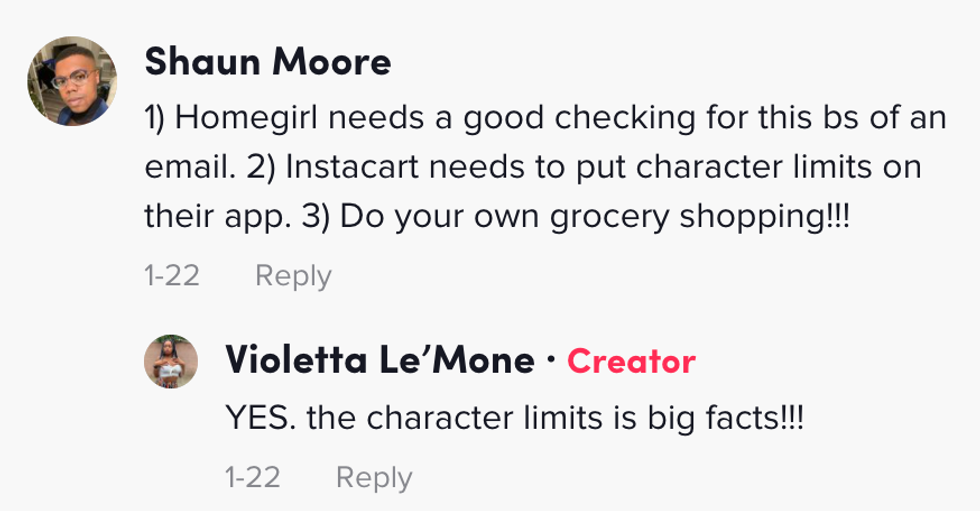Click the pink Creator badge

pyautogui.click(x=631, y=361)
